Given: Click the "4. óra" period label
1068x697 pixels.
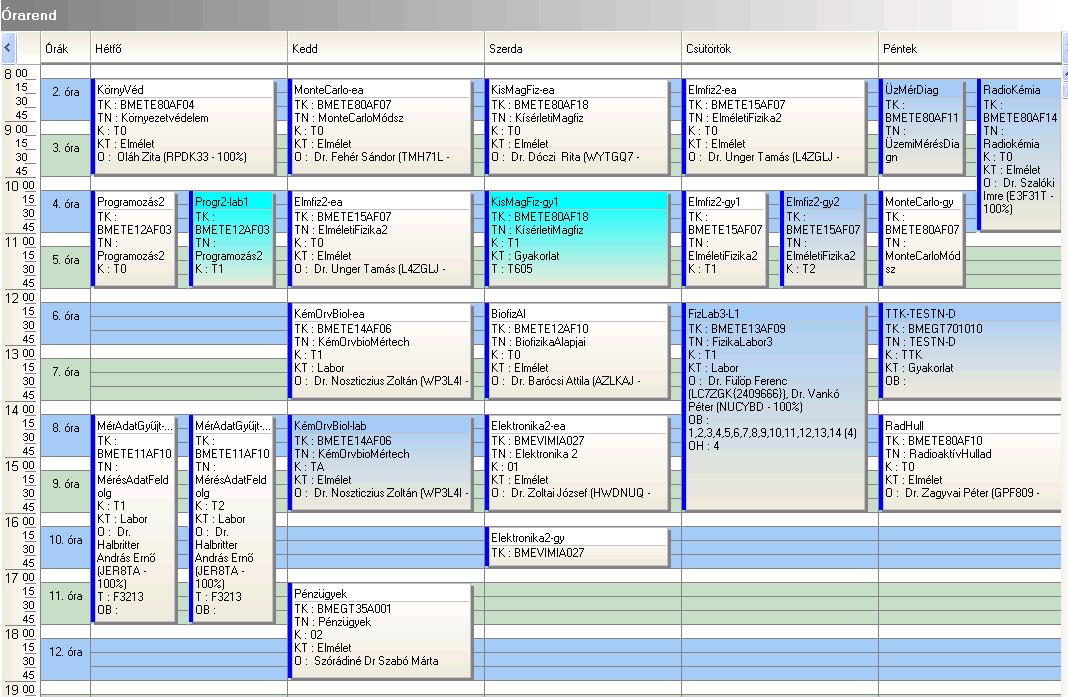Looking at the screenshot, I should click(x=65, y=204).
